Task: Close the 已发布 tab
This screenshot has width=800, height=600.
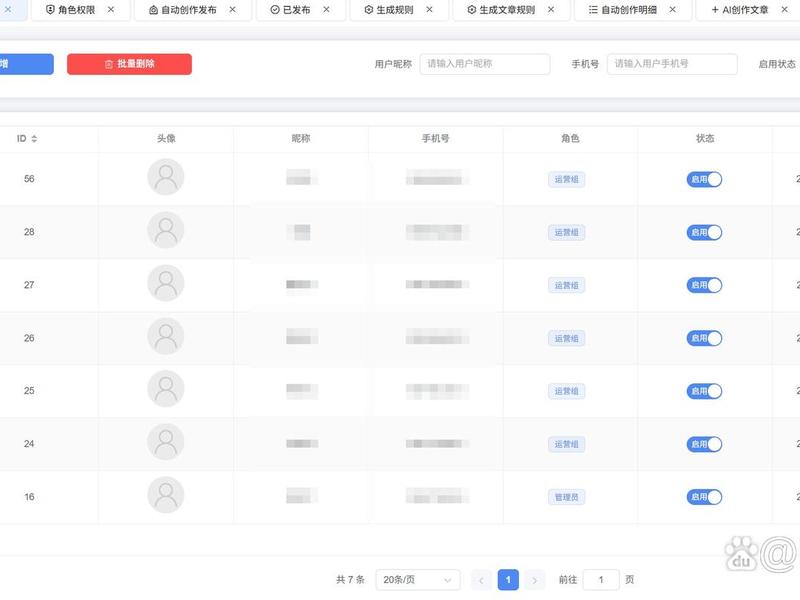Action: (327, 10)
